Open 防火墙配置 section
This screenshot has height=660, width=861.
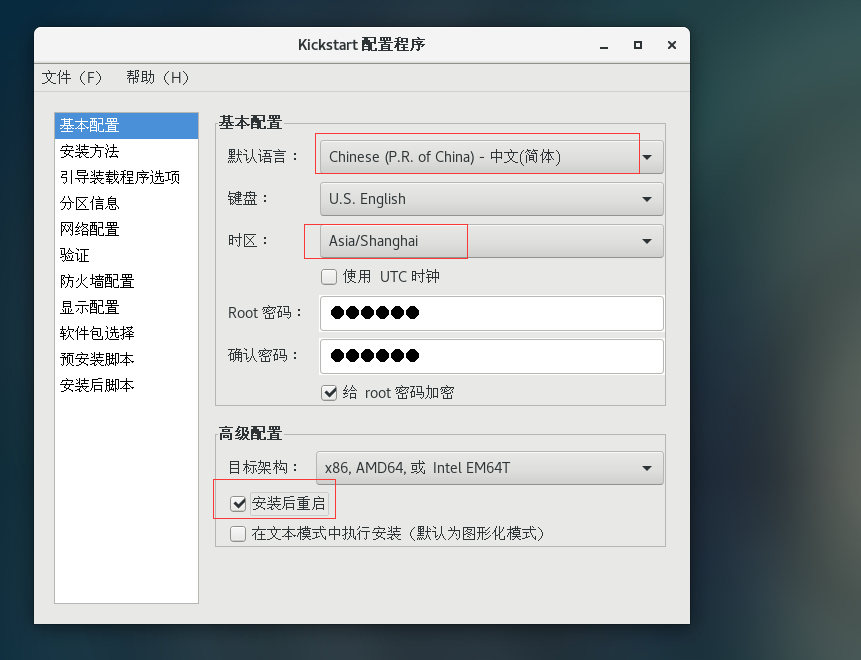[x=126, y=282]
